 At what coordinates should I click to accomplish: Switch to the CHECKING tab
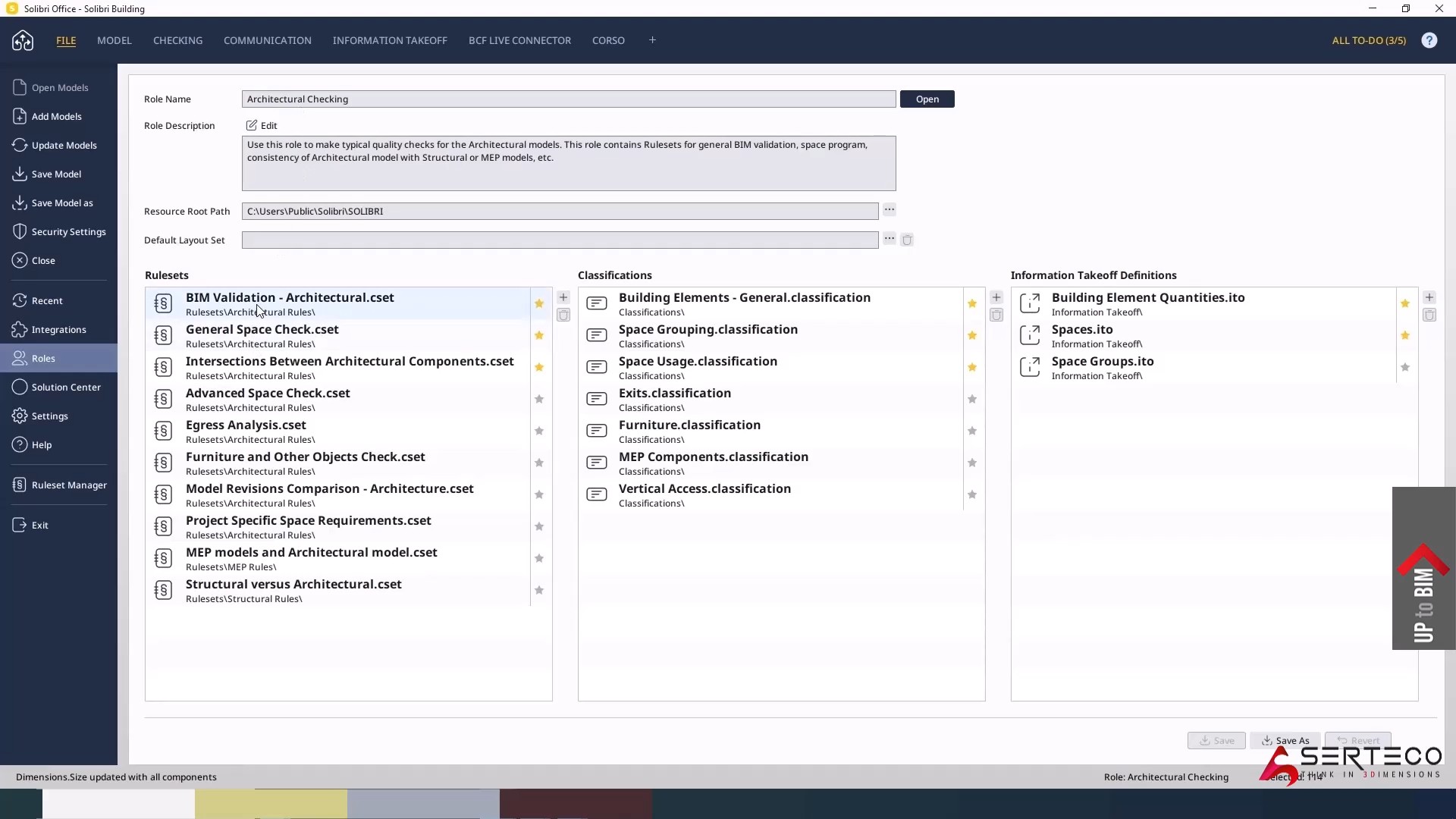(177, 40)
